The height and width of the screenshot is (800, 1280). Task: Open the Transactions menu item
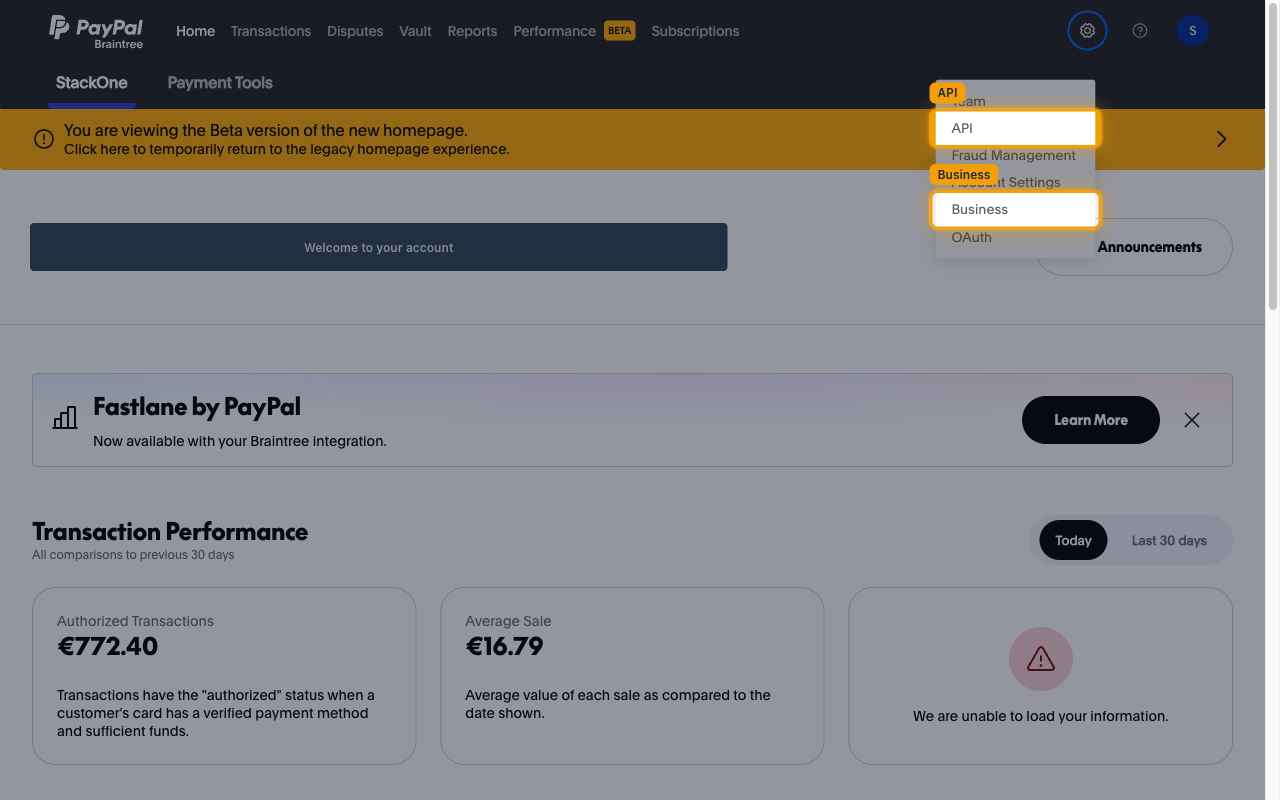(x=271, y=31)
